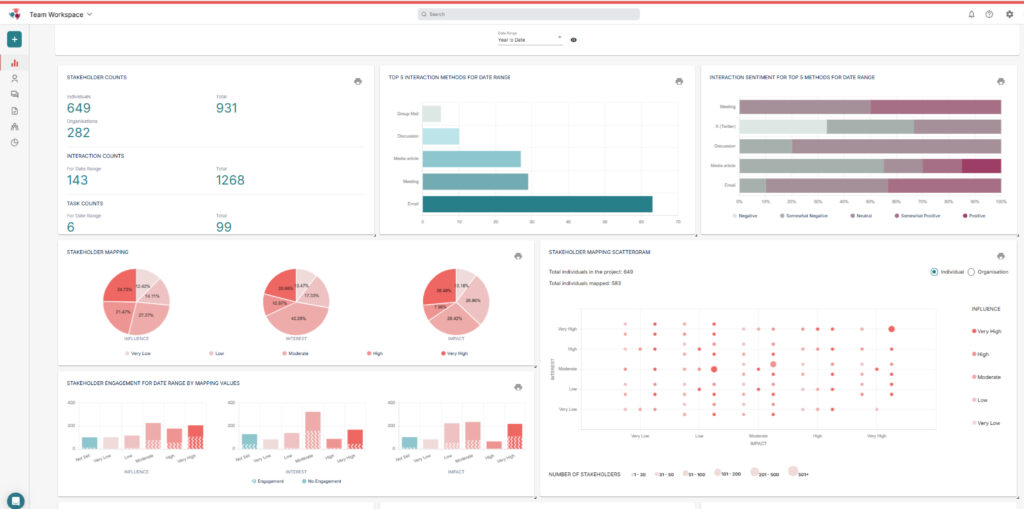The image size is (1024, 509).
Task: Select the Organisation radio button
Action: [x=971, y=272]
